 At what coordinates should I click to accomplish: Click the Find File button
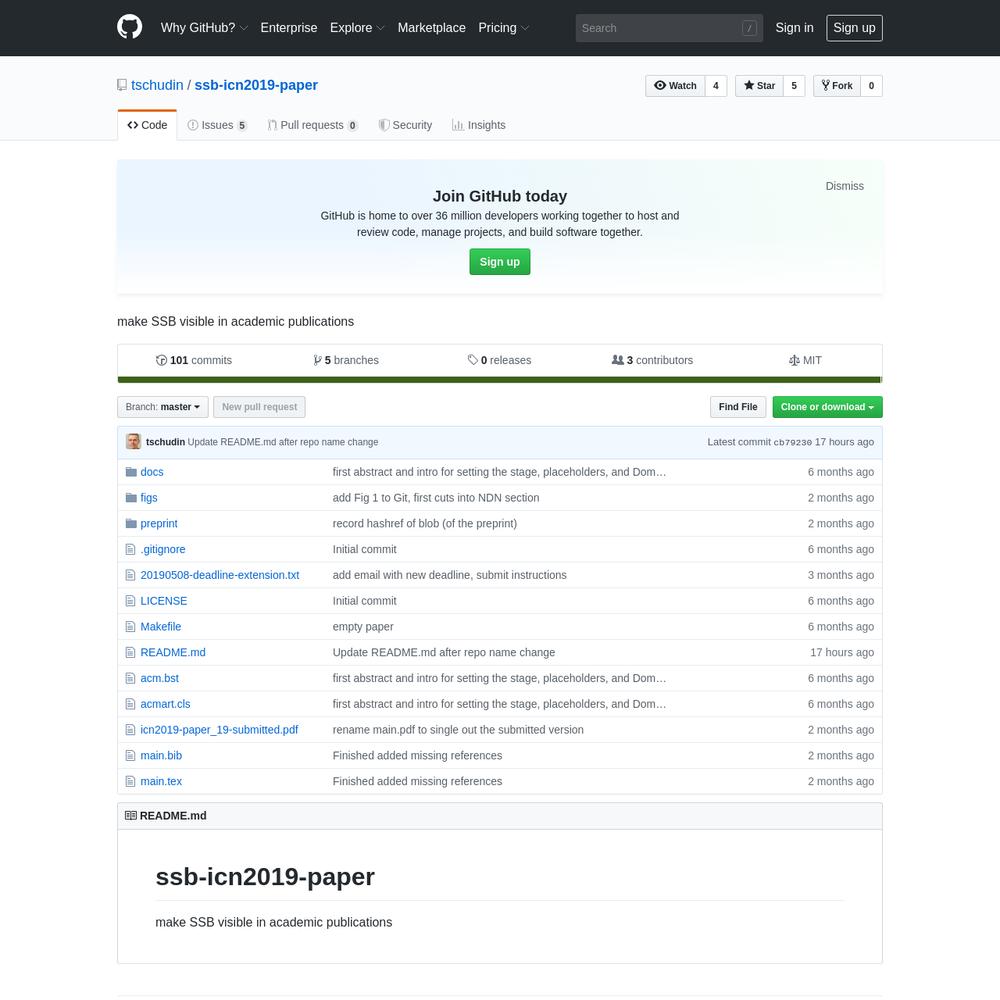coord(738,407)
